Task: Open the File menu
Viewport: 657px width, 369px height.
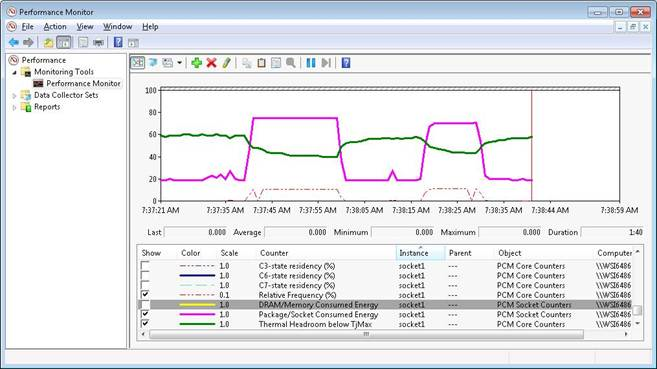Action: (28, 27)
